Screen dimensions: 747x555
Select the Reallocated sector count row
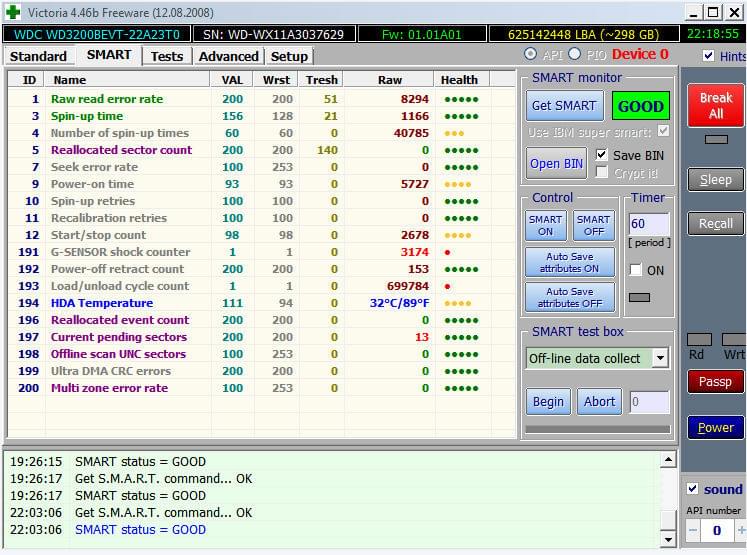[262, 150]
